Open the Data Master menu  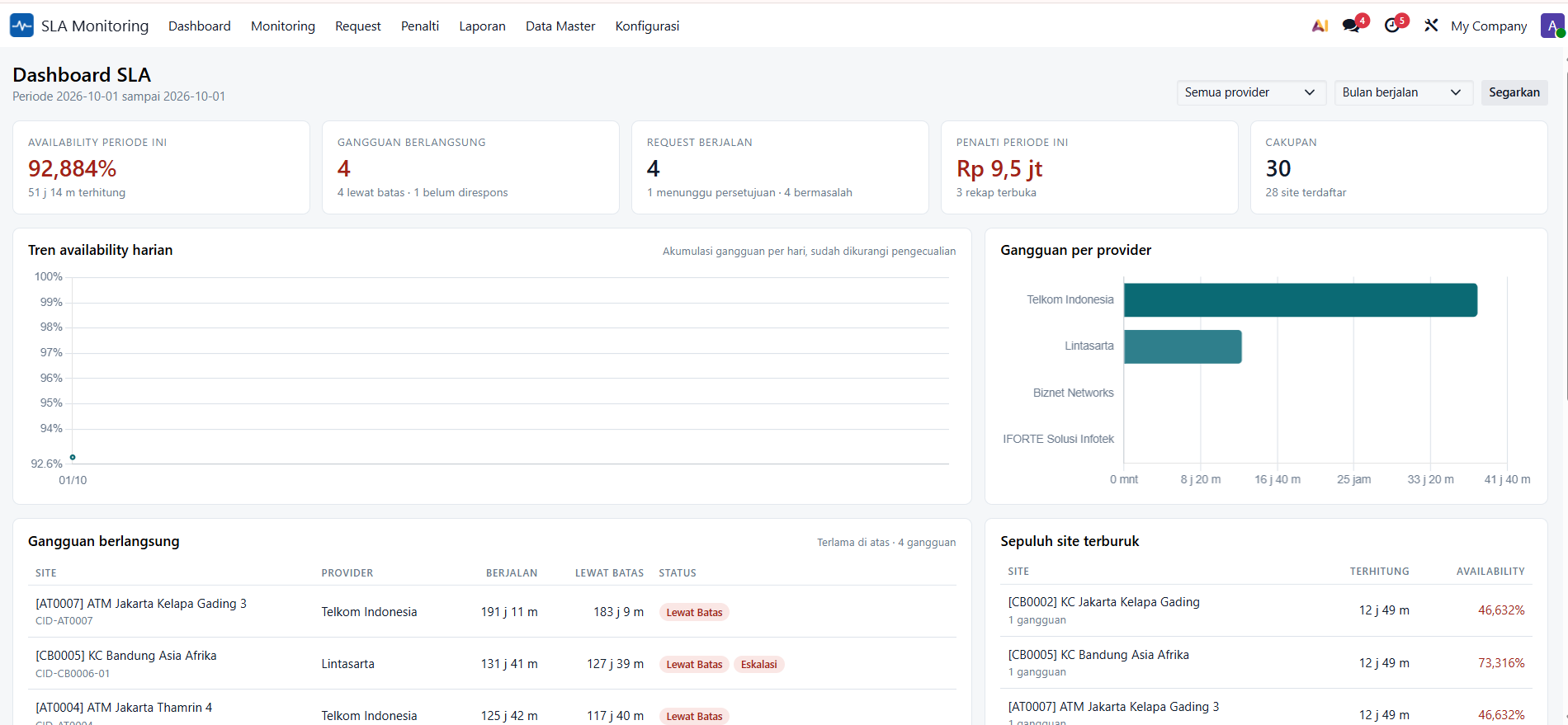[x=560, y=26]
